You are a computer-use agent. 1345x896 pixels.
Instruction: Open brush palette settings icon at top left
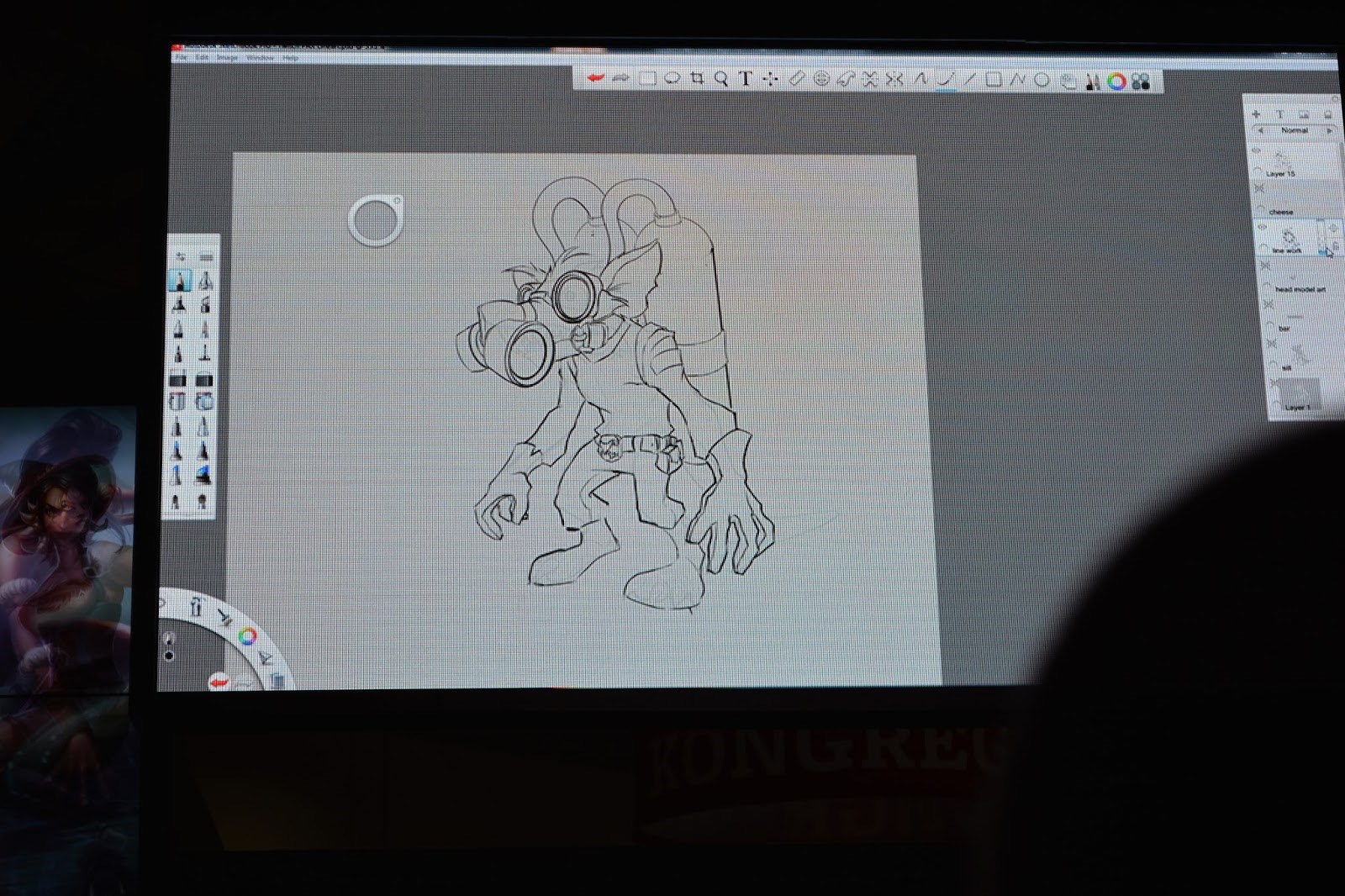point(180,256)
